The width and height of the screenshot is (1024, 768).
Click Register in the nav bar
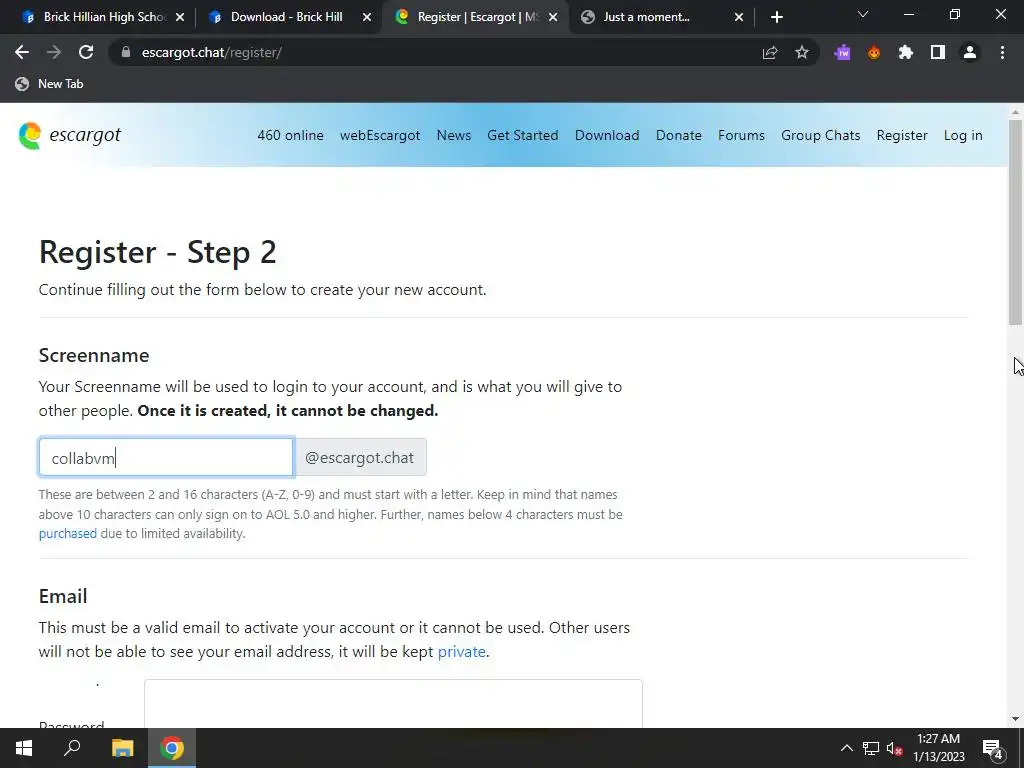[902, 135]
